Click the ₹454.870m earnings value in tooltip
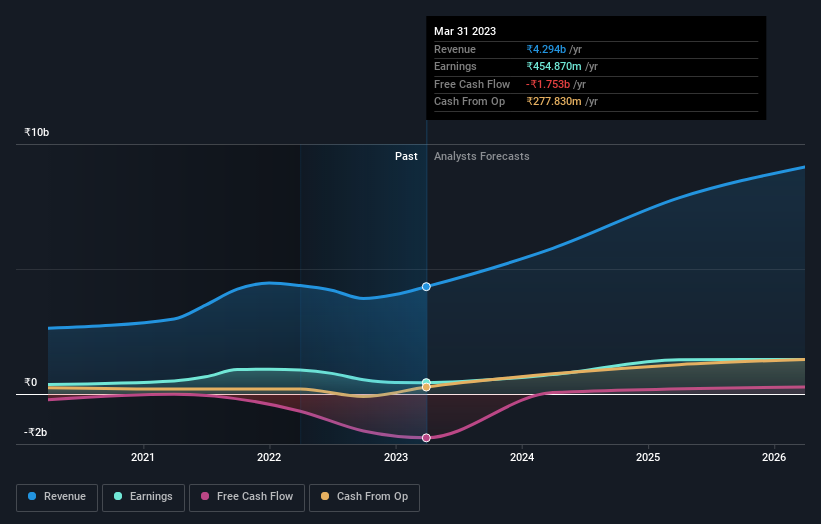The image size is (821, 524). tap(554, 66)
